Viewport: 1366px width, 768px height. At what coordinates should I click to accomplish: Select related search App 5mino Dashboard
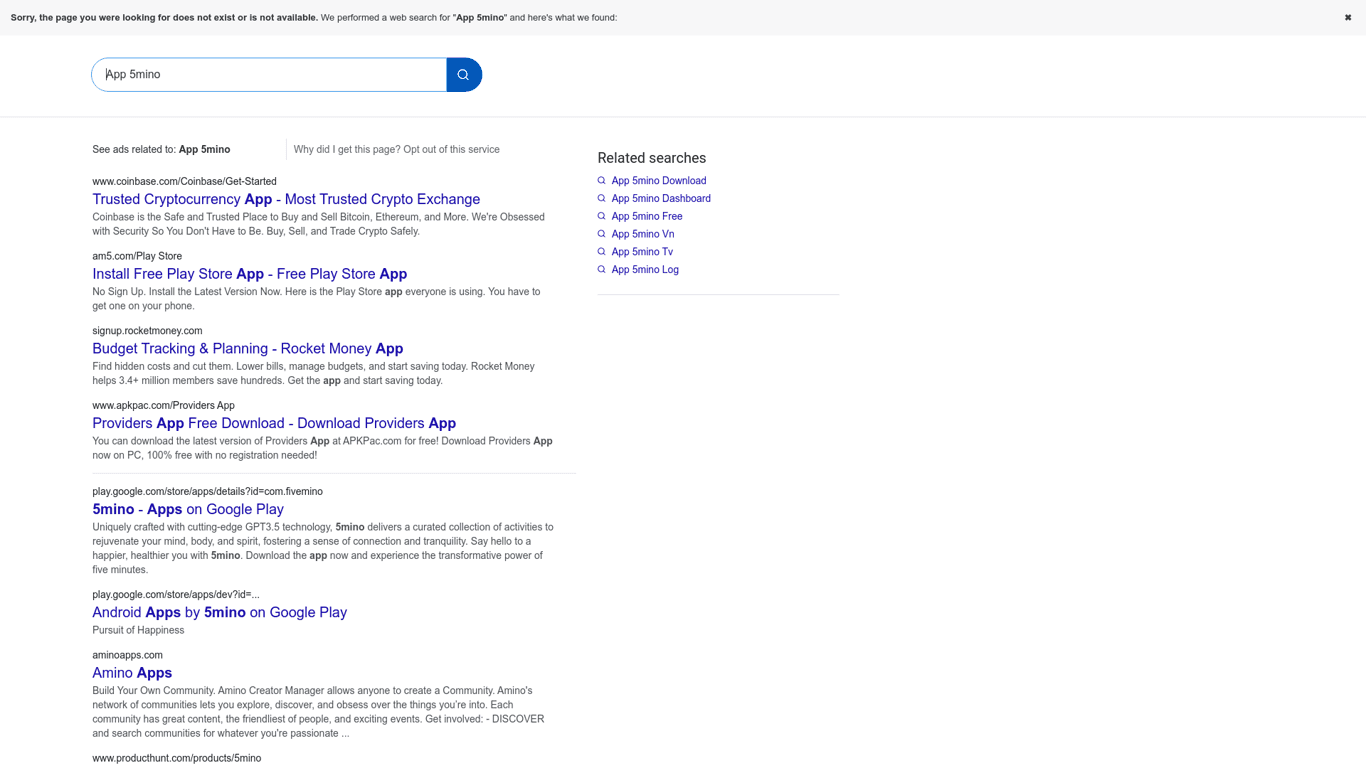click(x=661, y=199)
